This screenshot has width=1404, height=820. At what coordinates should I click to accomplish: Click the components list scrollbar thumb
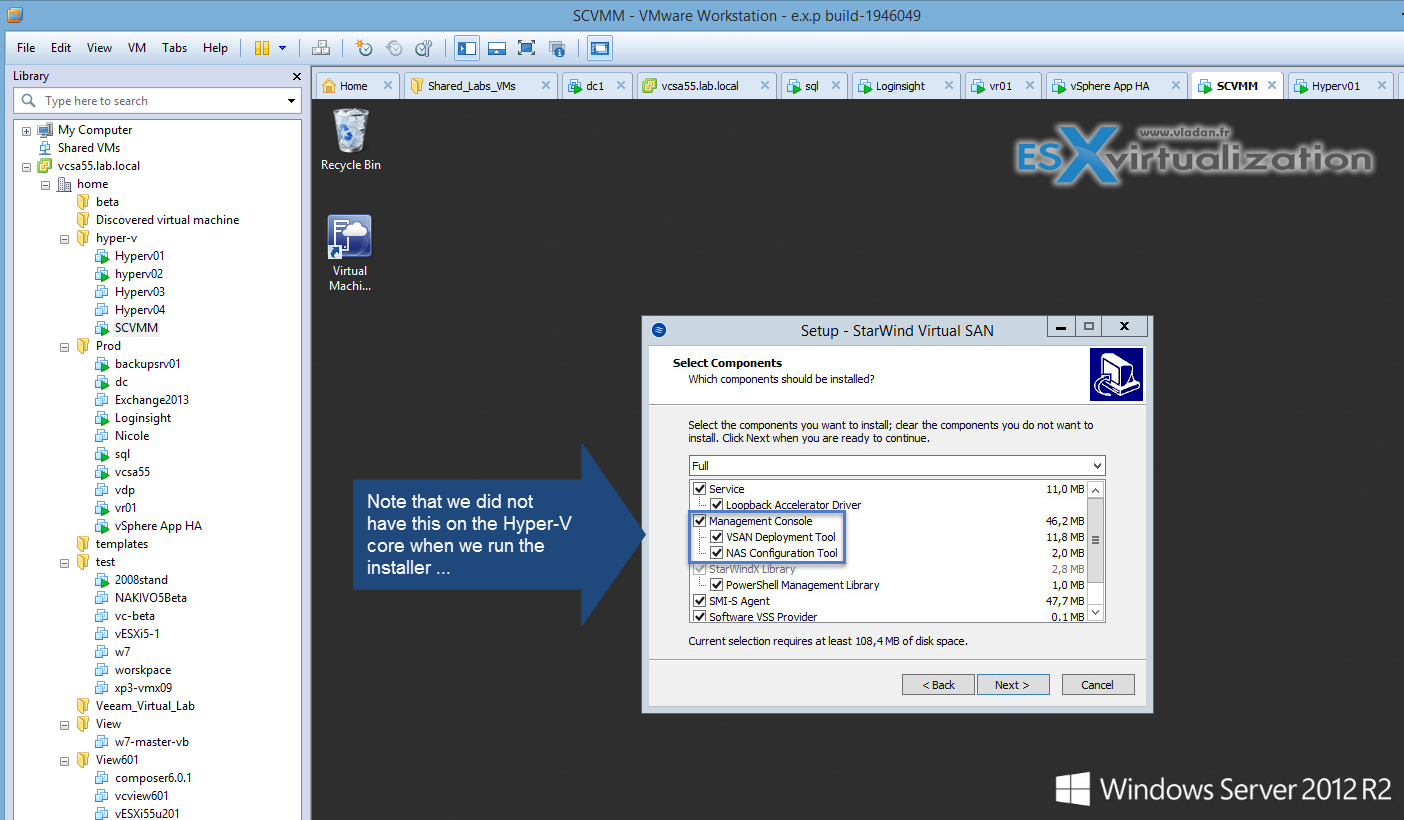click(x=1095, y=540)
